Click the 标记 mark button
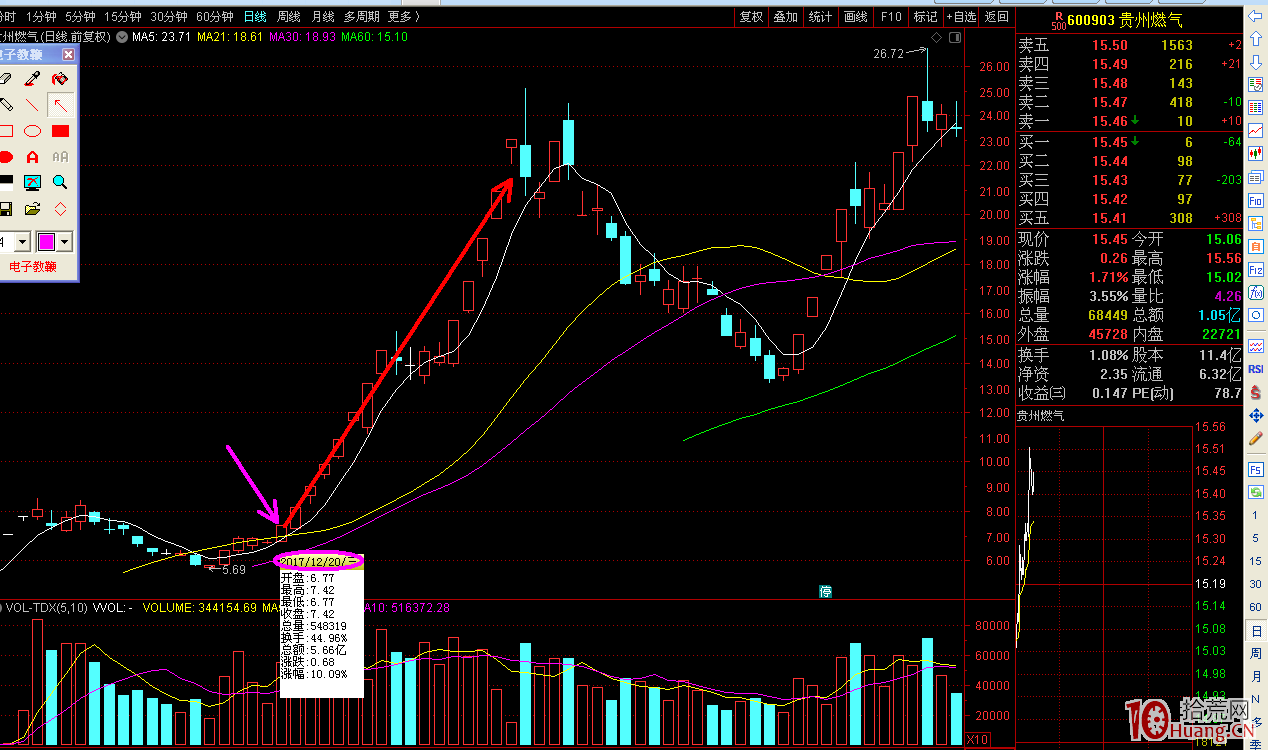1268x750 pixels. coord(925,17)
